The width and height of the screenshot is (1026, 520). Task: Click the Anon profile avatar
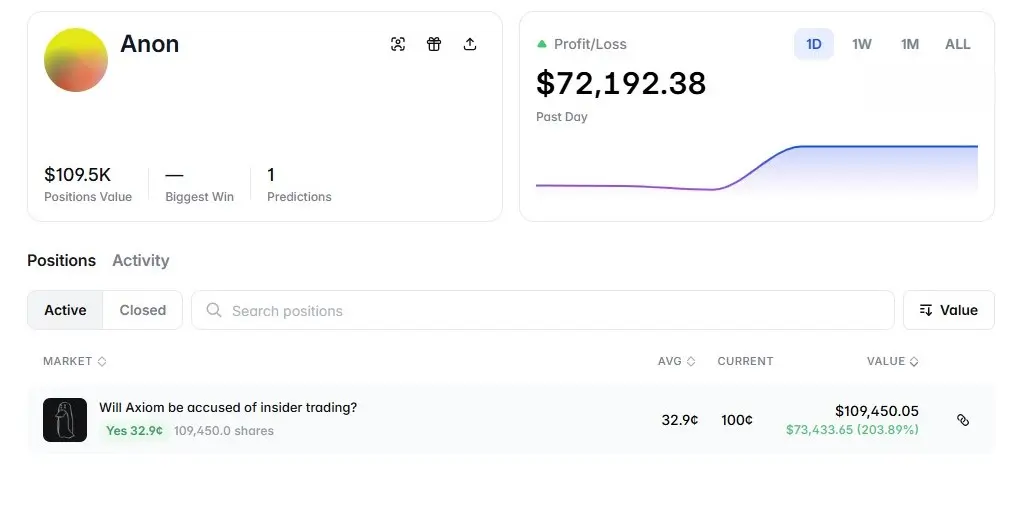[x=76, y=60]
